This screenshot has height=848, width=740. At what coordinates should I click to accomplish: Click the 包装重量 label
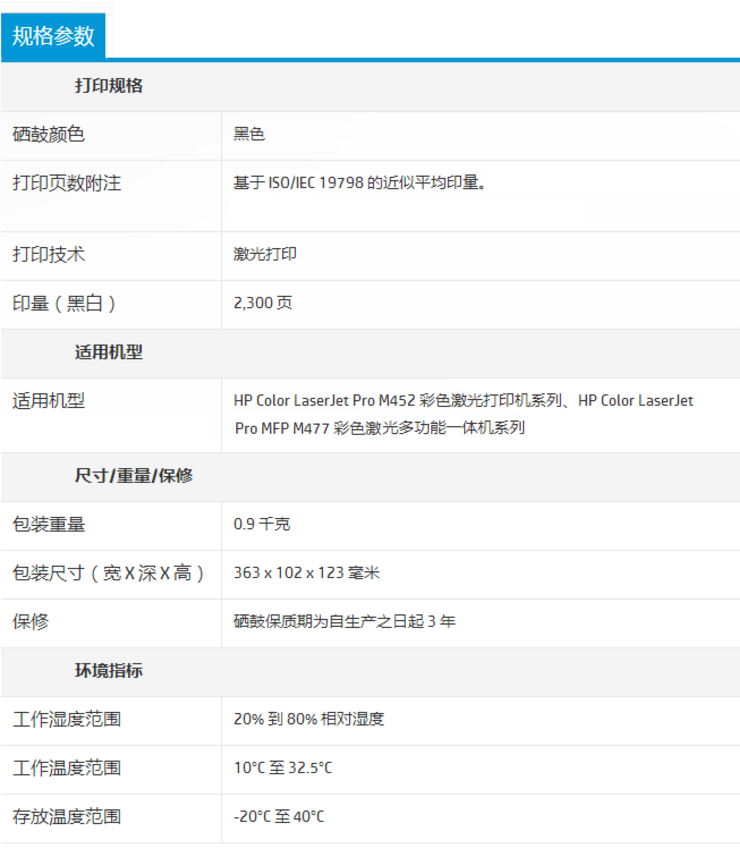pos(49,524)
